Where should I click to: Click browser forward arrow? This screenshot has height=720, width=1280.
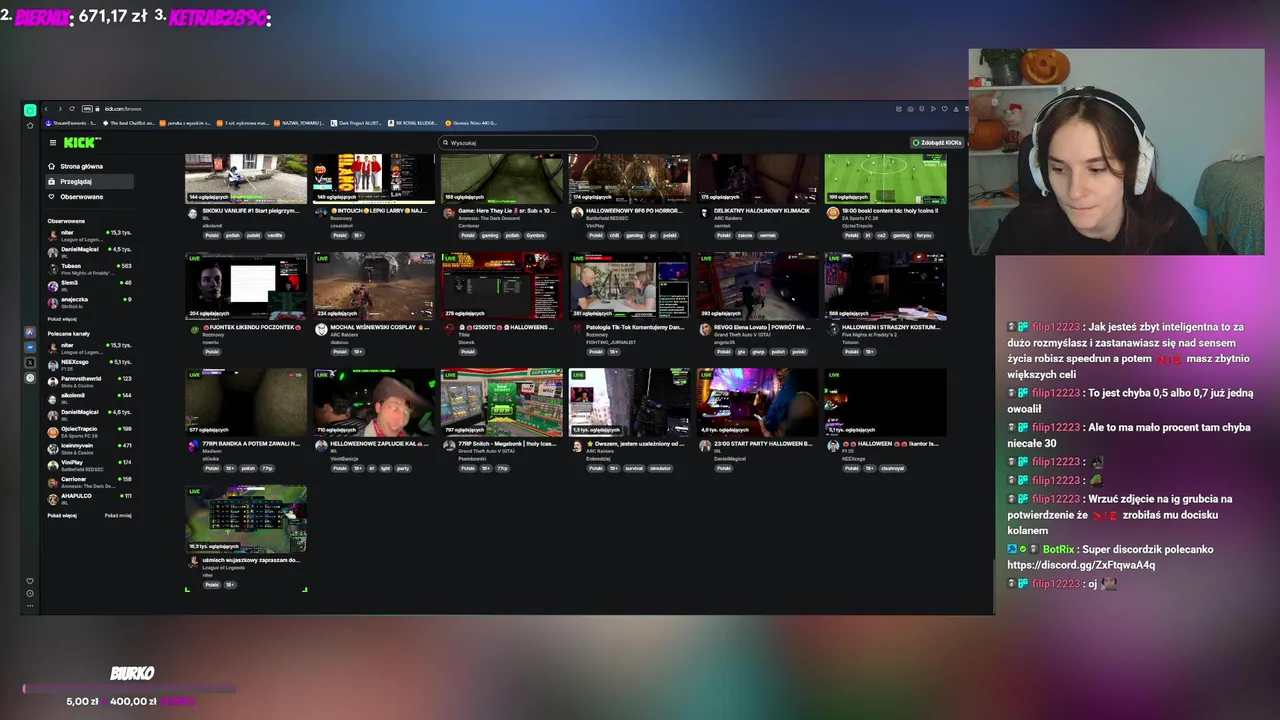[x=59, y=109]
